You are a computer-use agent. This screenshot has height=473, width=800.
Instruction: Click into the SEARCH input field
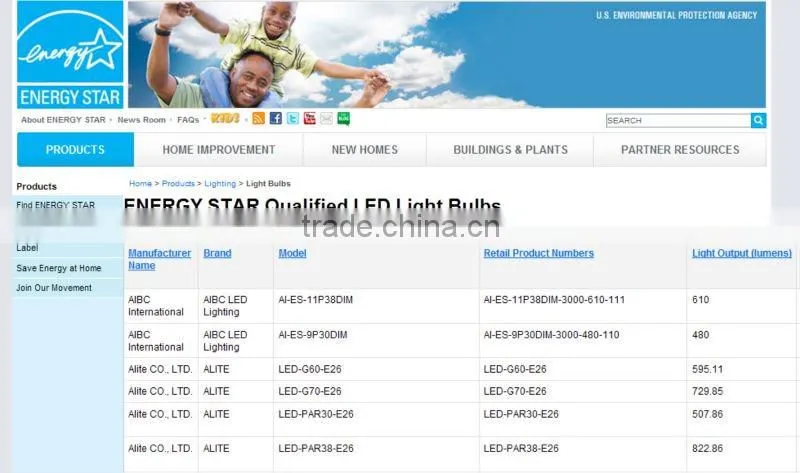pos(678,120)
